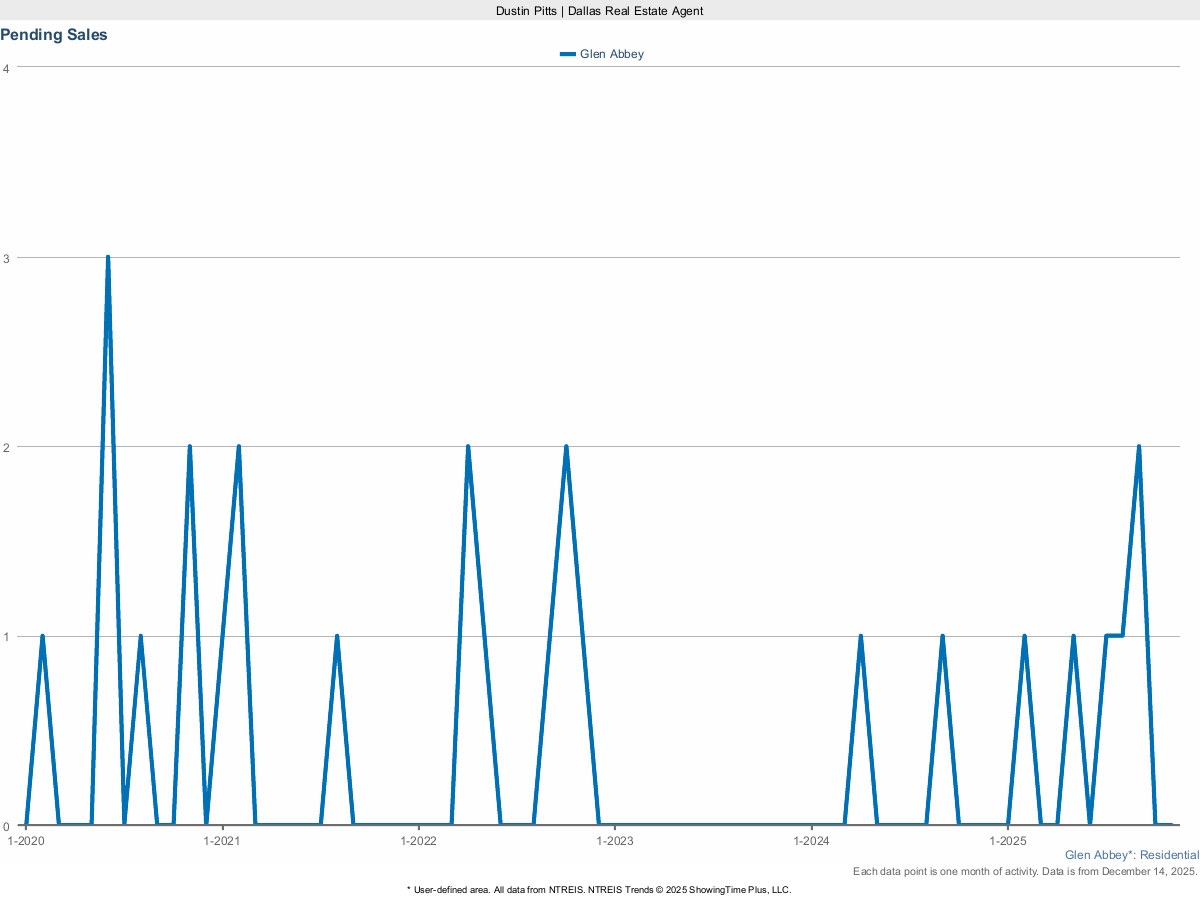This screenshot has height=900, width=1200.
Task: Click the Pending Sales chart title
Action: pos(54,34)
